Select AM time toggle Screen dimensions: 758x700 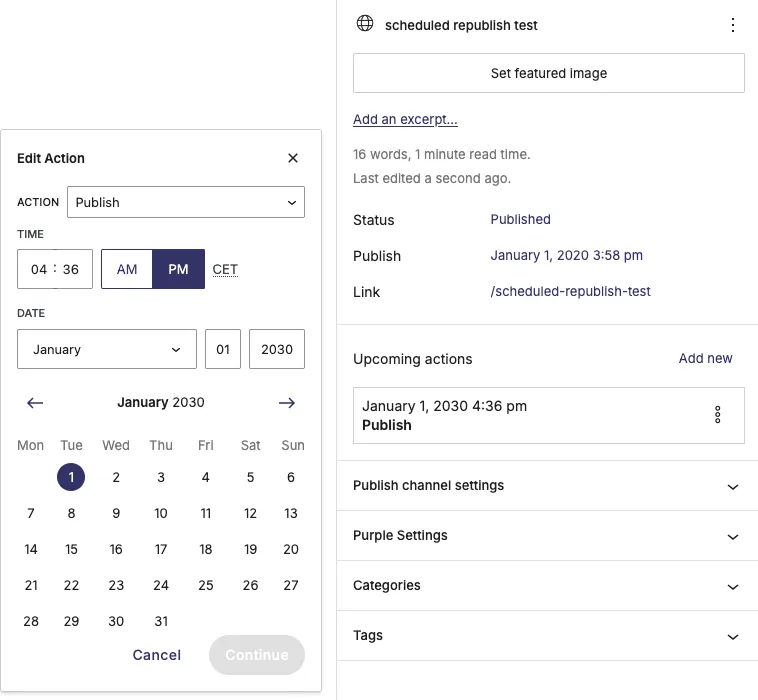pos(127,269)
